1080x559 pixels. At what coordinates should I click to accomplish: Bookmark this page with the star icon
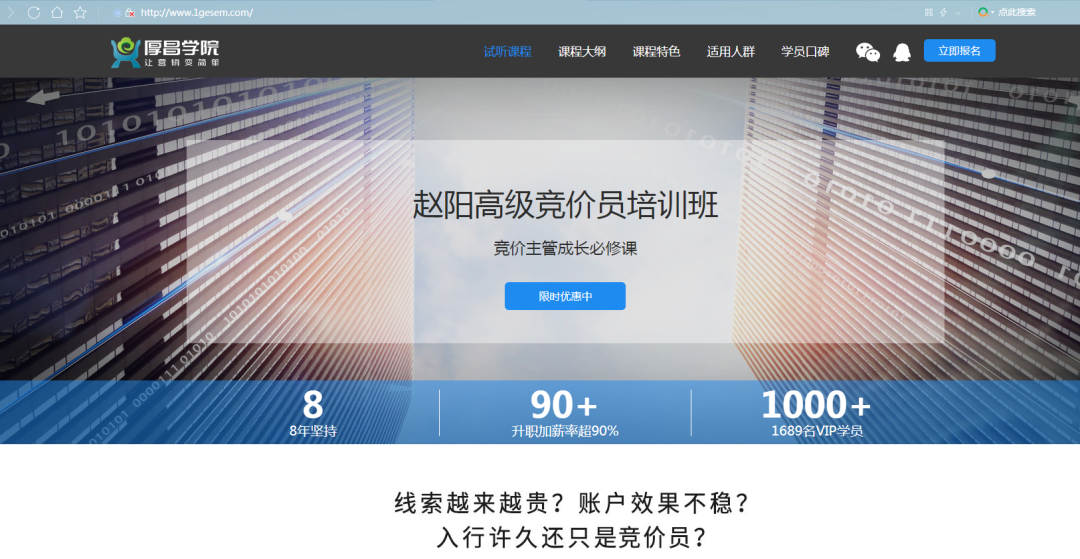coord(80,12)
